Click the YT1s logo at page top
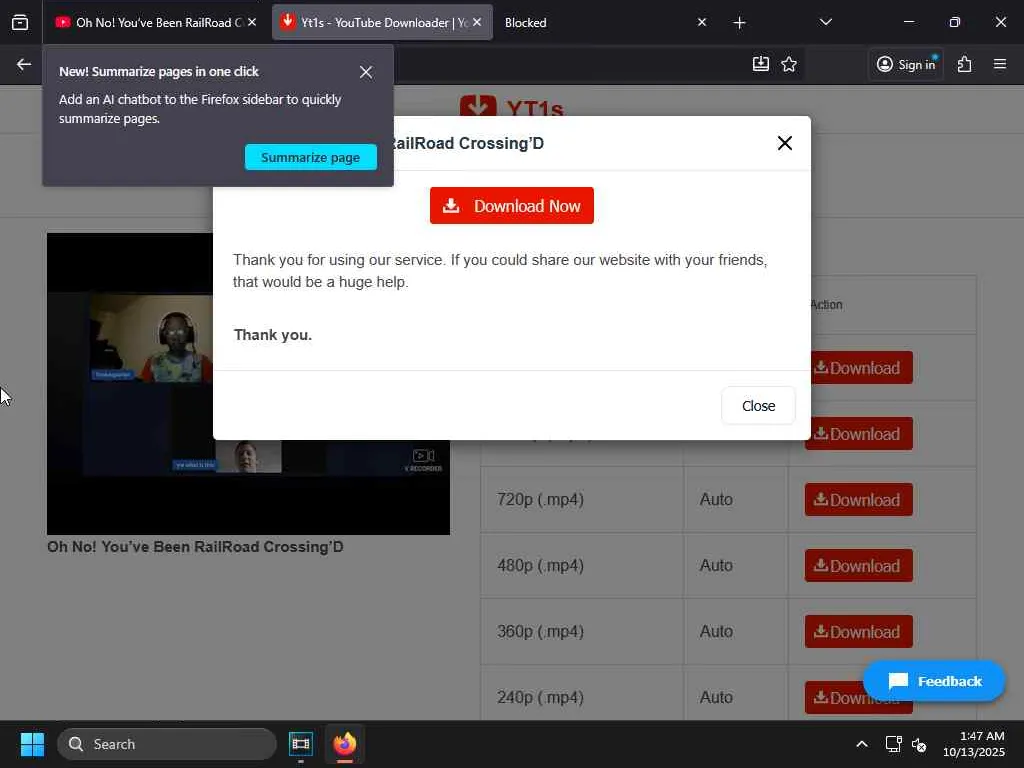Image resolution: width=1024 pixels, height=768 pixels. [511, 106]
